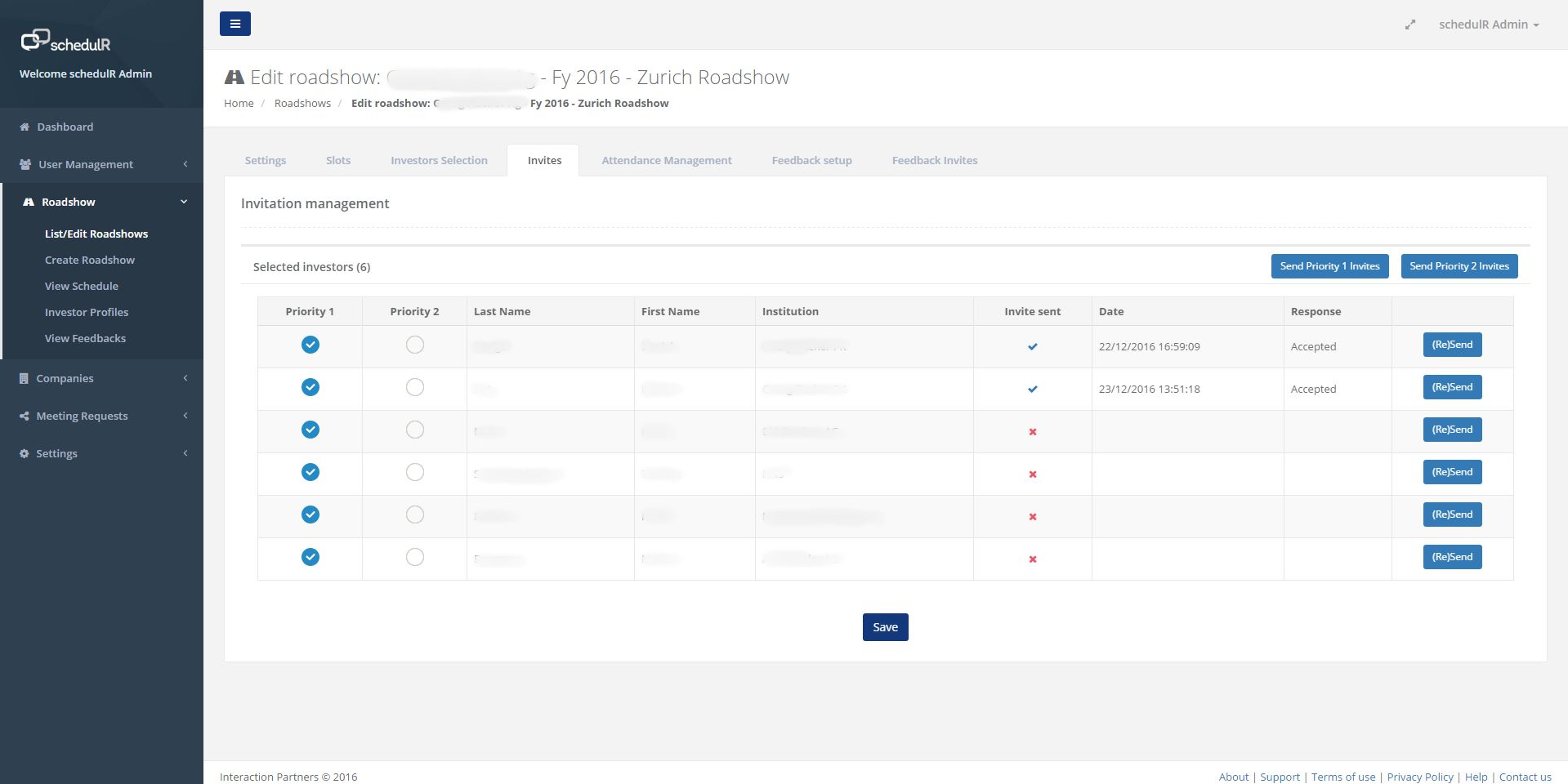
Task: Open the schedulR Admin account dropdown
Action: click(1489, 24)
